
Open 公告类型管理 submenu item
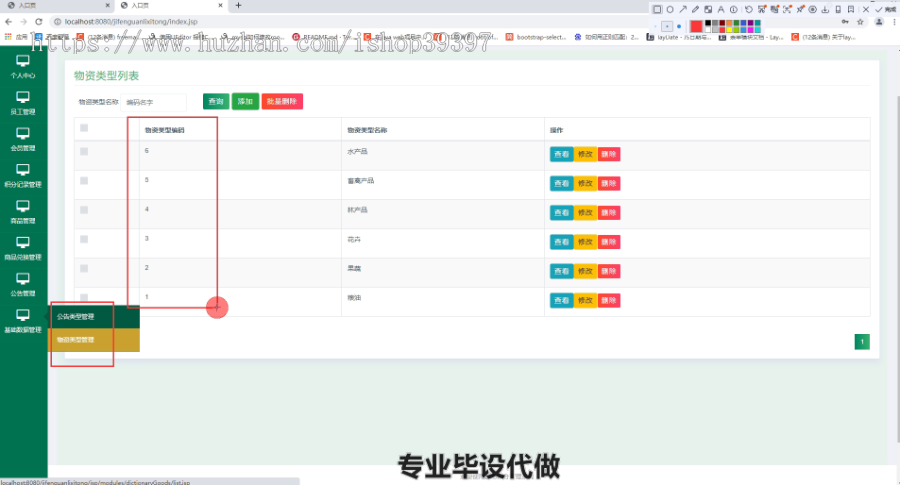click(x=94, y=316)
